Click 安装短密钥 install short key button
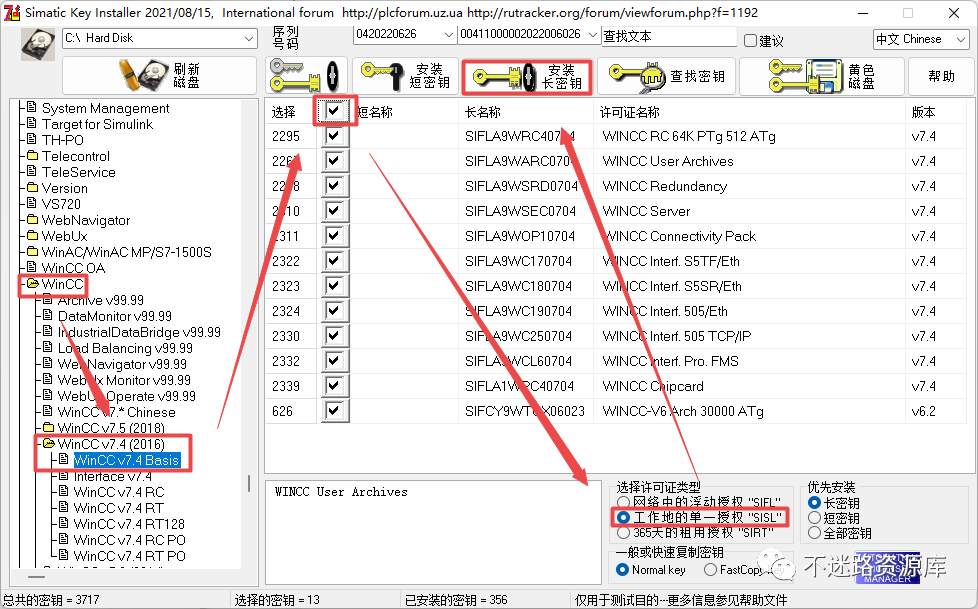This screenshot has height=609, width=978. [405, 76]
